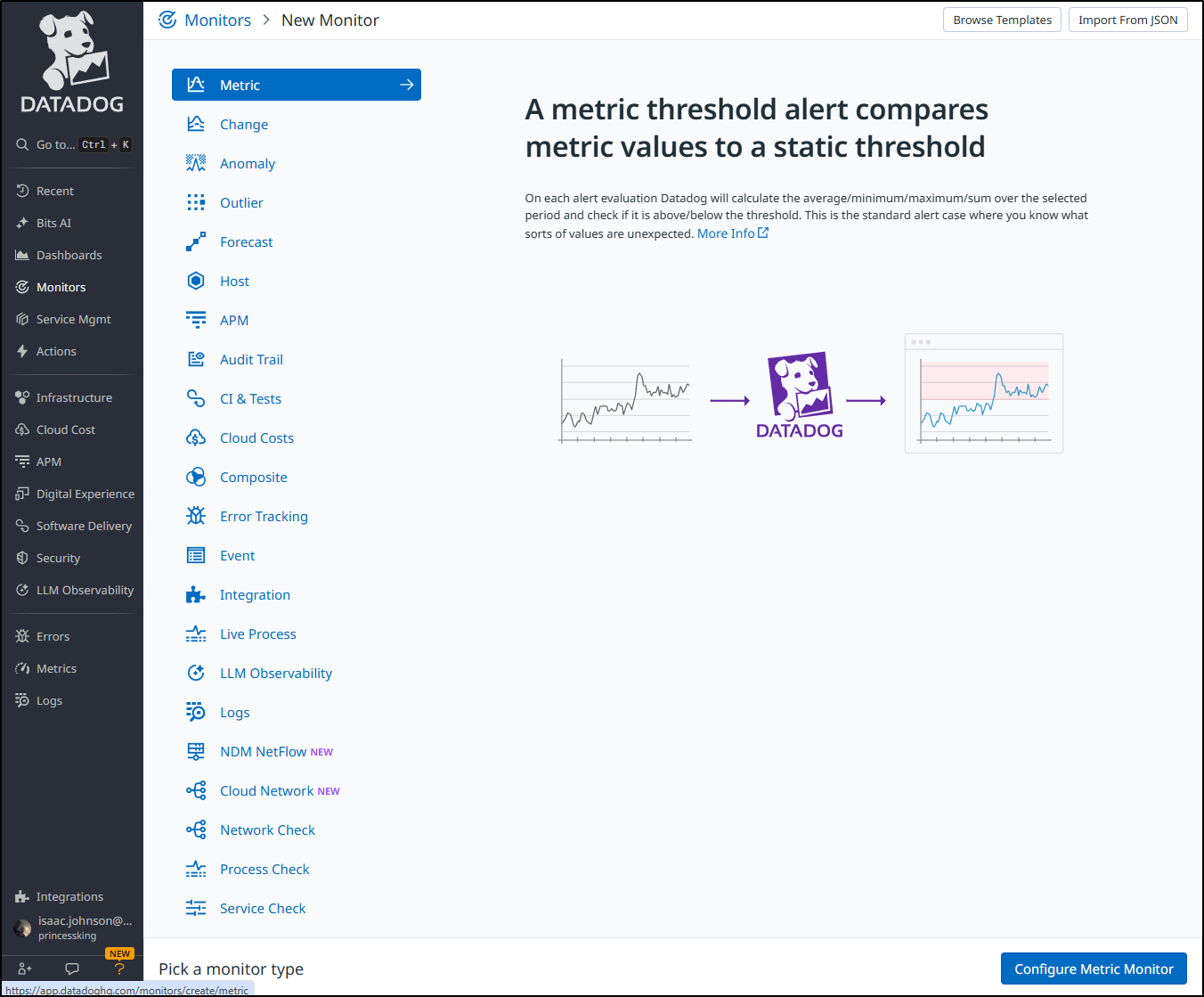
Task: Select Monitors in the sidebar
Action: click(73, 287)
